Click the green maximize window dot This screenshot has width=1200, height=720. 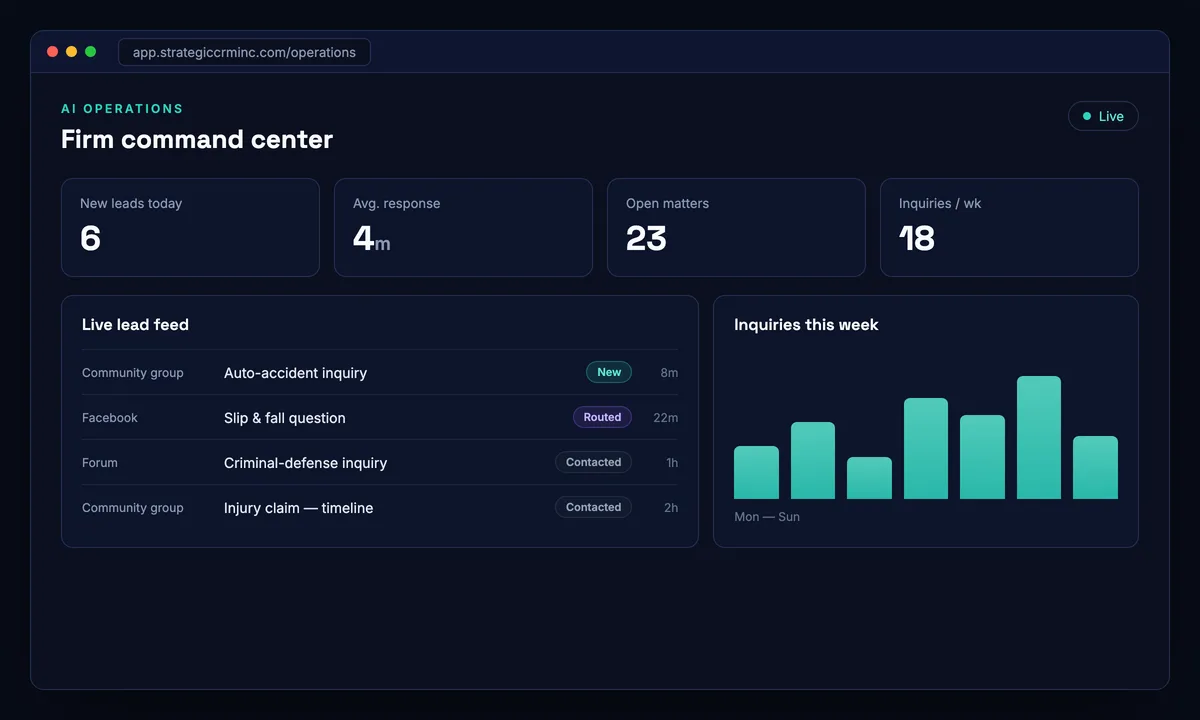point(90,52)
